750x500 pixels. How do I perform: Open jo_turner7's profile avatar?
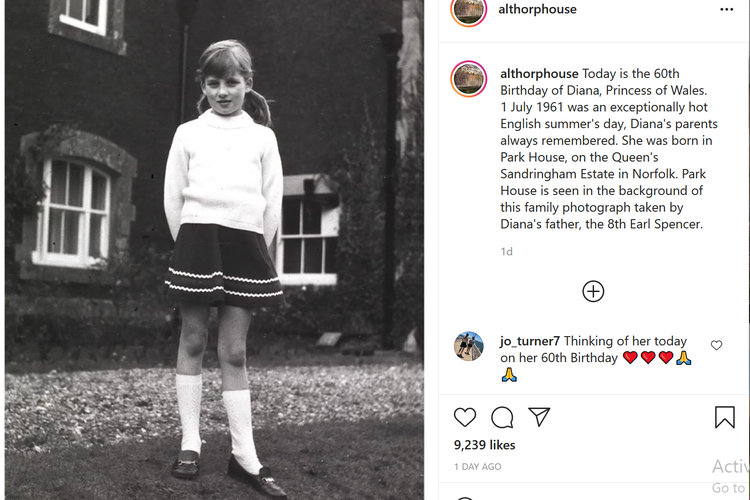point(469,346)
